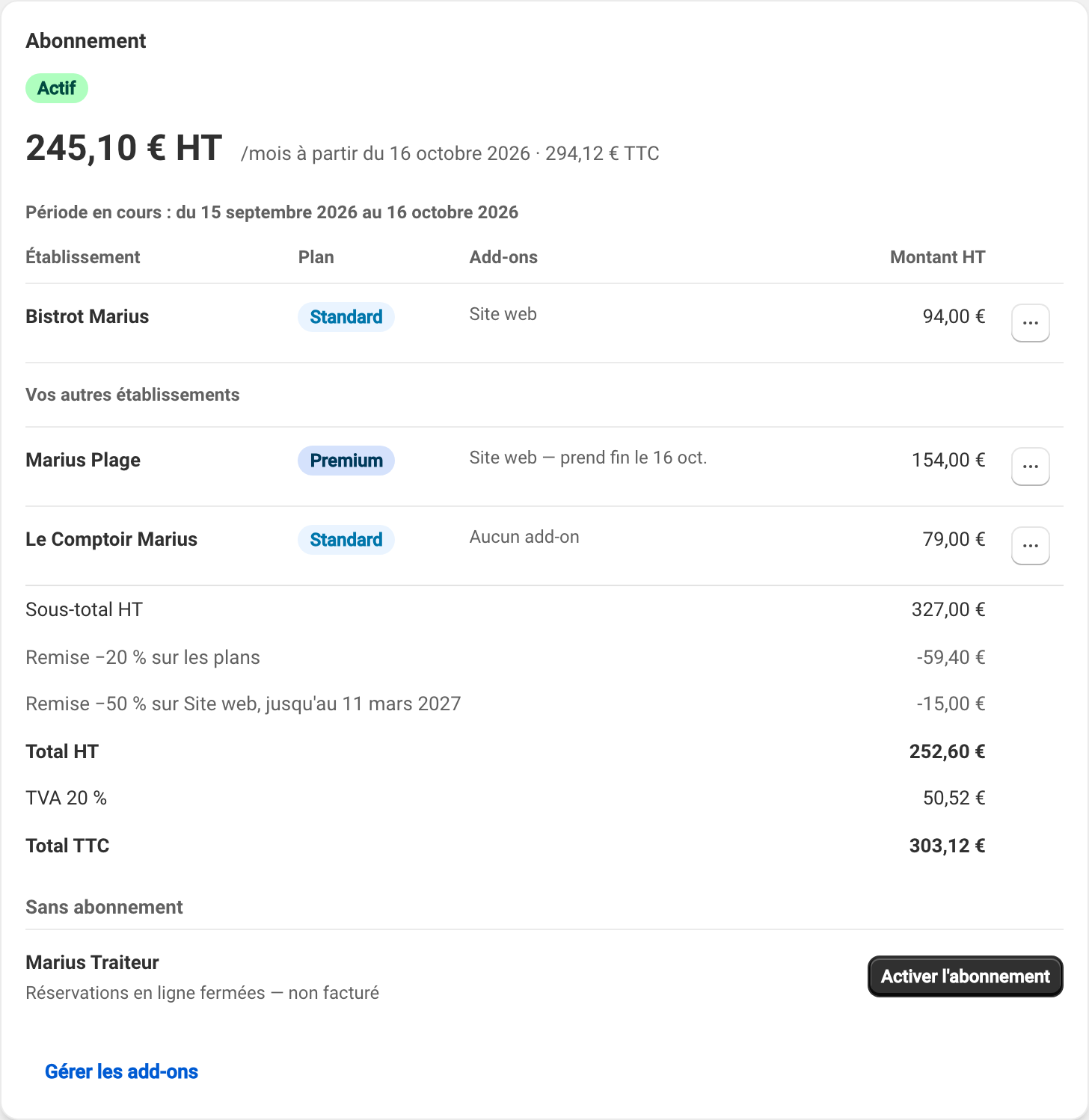1089x1120 pixels.
Task: Click the Site web — prend fin le 16 oct. text
Action: pyautogui.click(x=588, y=458)
